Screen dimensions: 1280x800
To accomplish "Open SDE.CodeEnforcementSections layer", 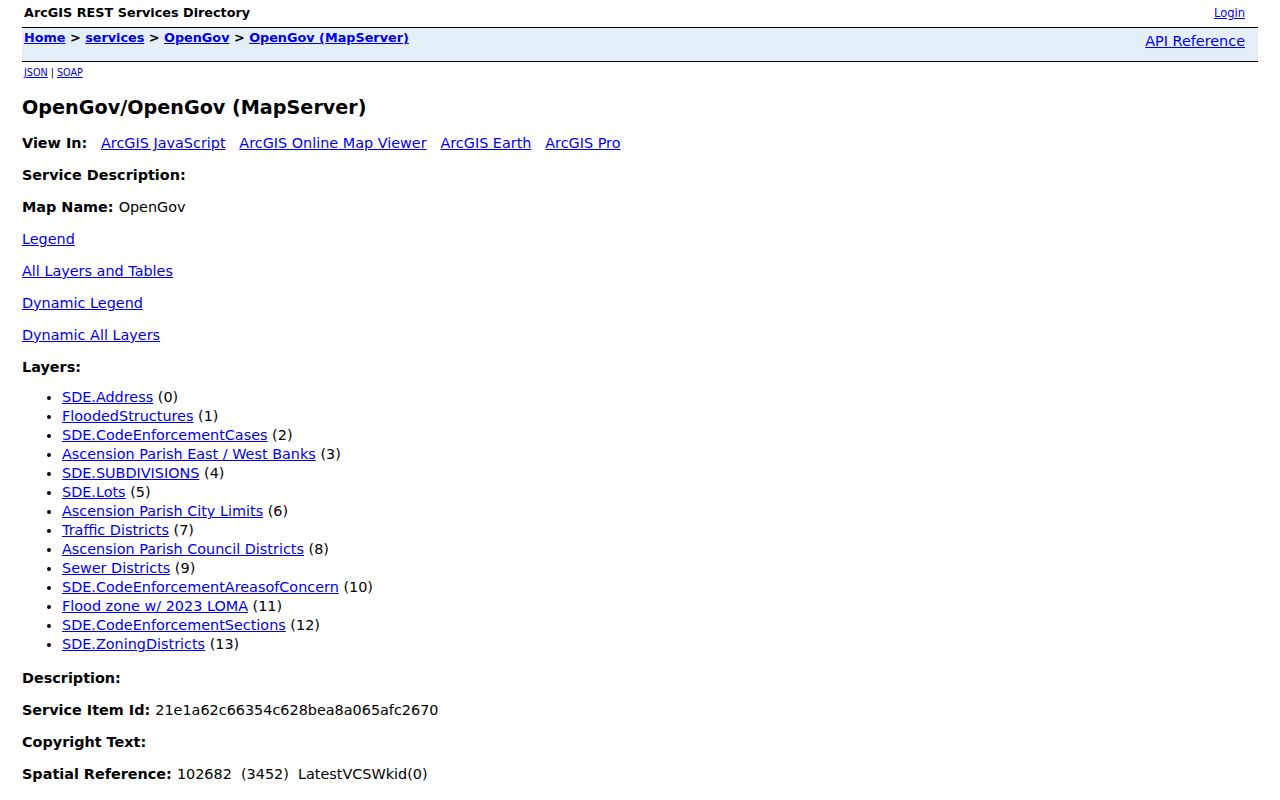I will pyautogui.click(x=174, y=625).
